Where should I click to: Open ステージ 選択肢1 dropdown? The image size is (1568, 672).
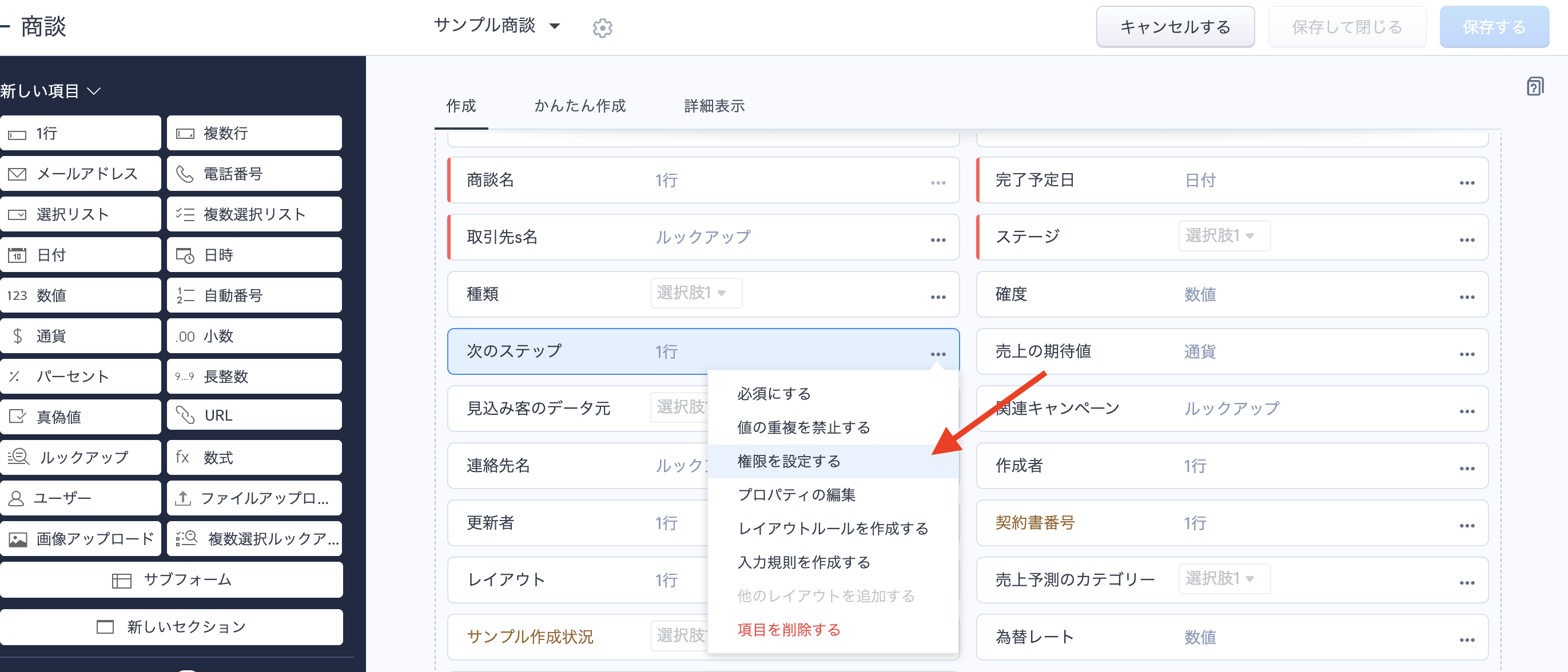pos(1224,236)
